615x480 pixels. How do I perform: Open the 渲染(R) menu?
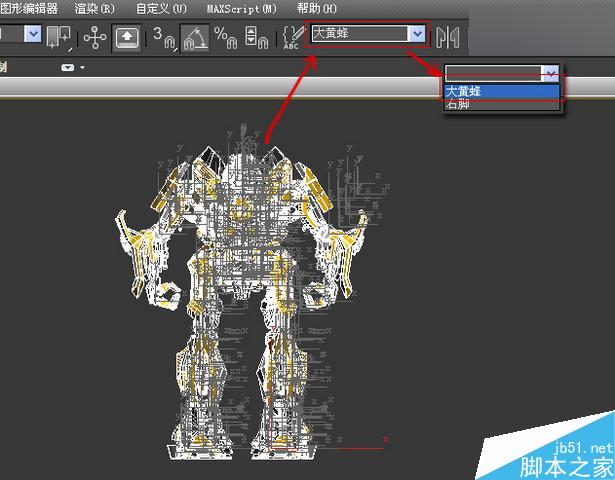pyautogui.click(x=95, y=9)
